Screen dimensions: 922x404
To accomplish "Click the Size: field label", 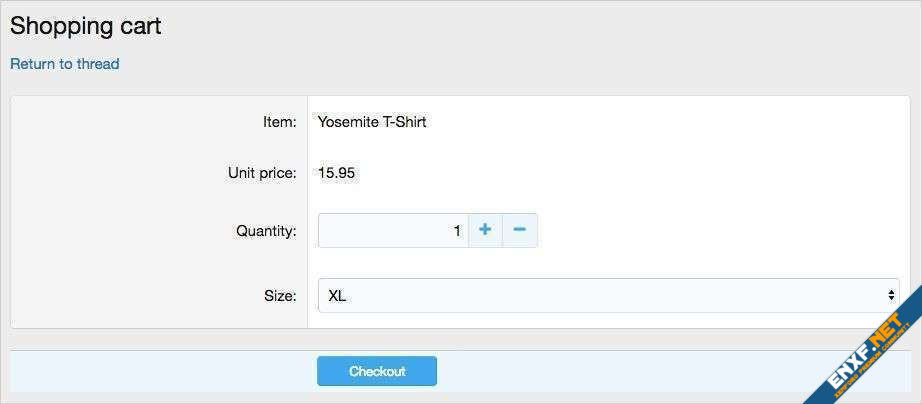I will click(280, 296).
